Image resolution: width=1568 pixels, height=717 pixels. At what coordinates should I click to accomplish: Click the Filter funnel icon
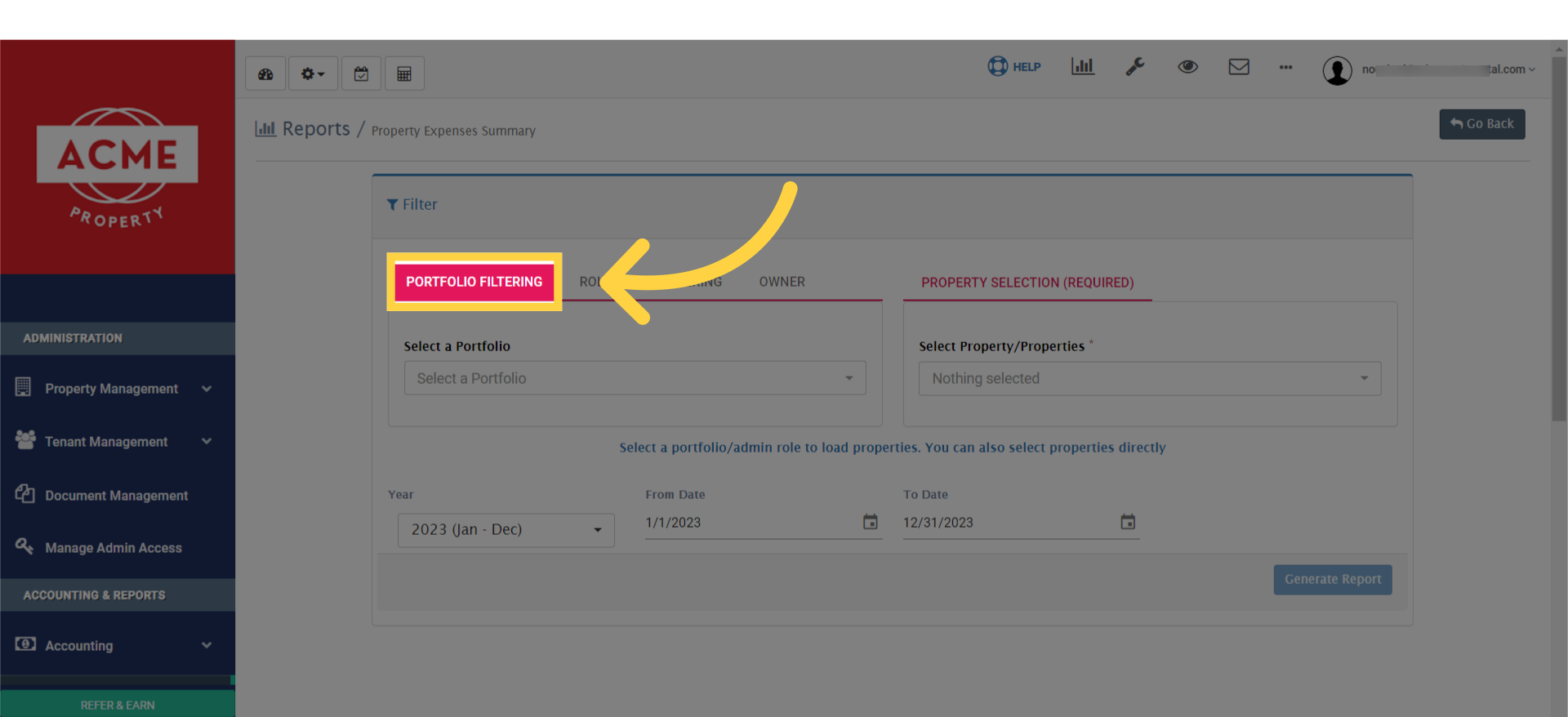(x=393, y=205)
